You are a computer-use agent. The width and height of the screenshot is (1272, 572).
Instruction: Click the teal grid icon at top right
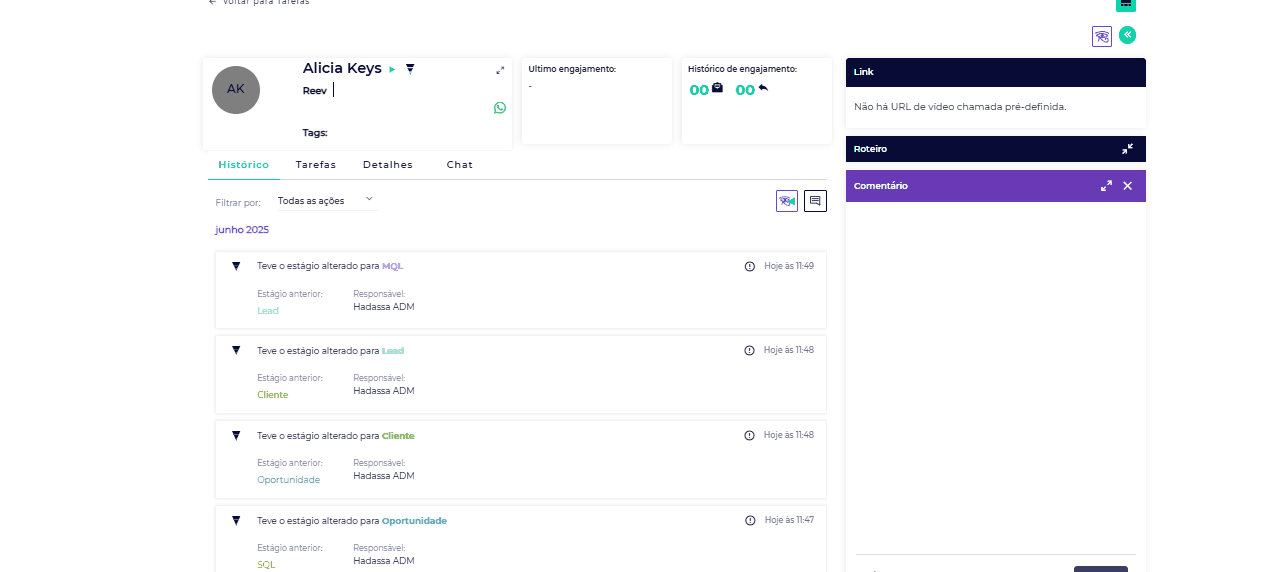[x=1126, y=5]
